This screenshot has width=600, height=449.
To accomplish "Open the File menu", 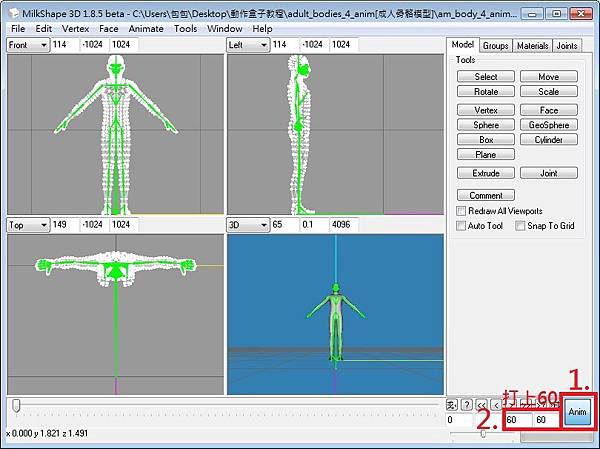I will tap(18, 29).
